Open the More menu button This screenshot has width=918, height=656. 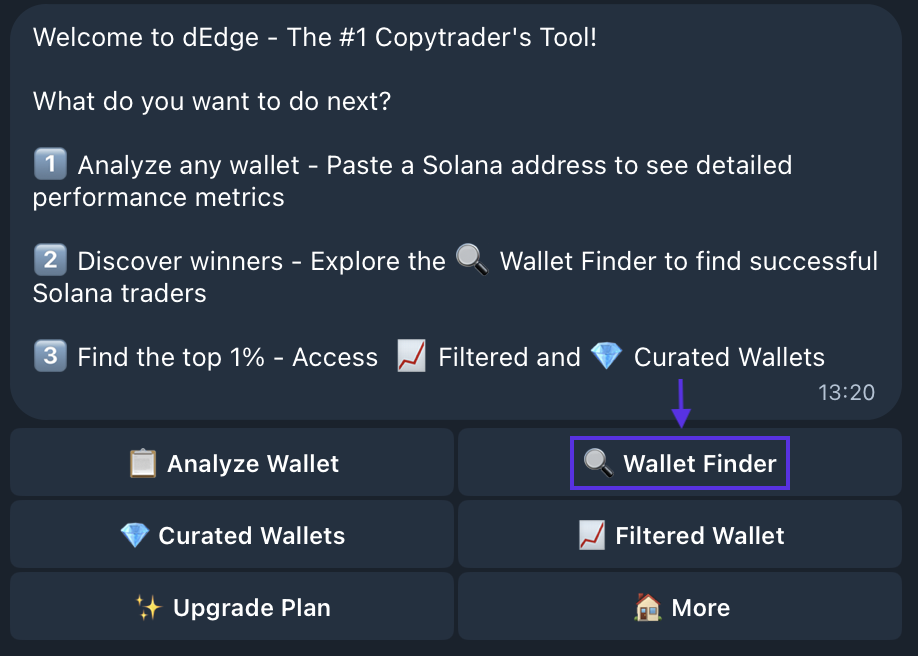(x=680, y=608)
